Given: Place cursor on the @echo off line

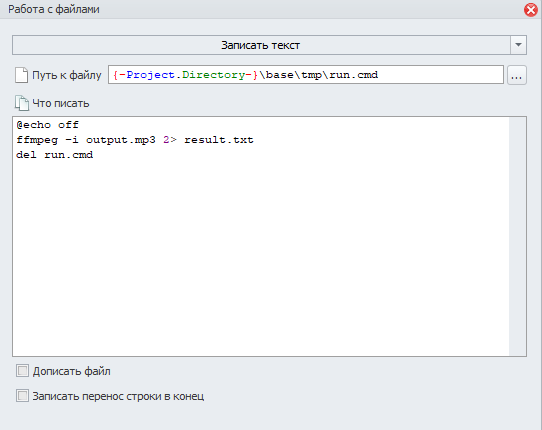Looking at the screenshot, I should tap(48, 125).
